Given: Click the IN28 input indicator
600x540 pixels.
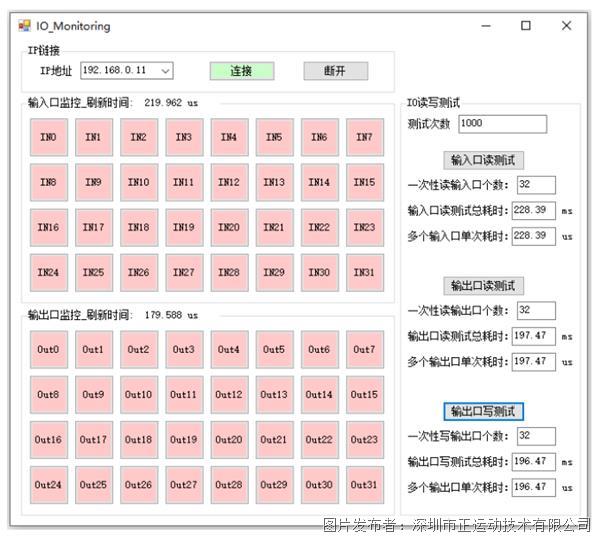Looking at the screenshot, I should [x=230, y=272].
